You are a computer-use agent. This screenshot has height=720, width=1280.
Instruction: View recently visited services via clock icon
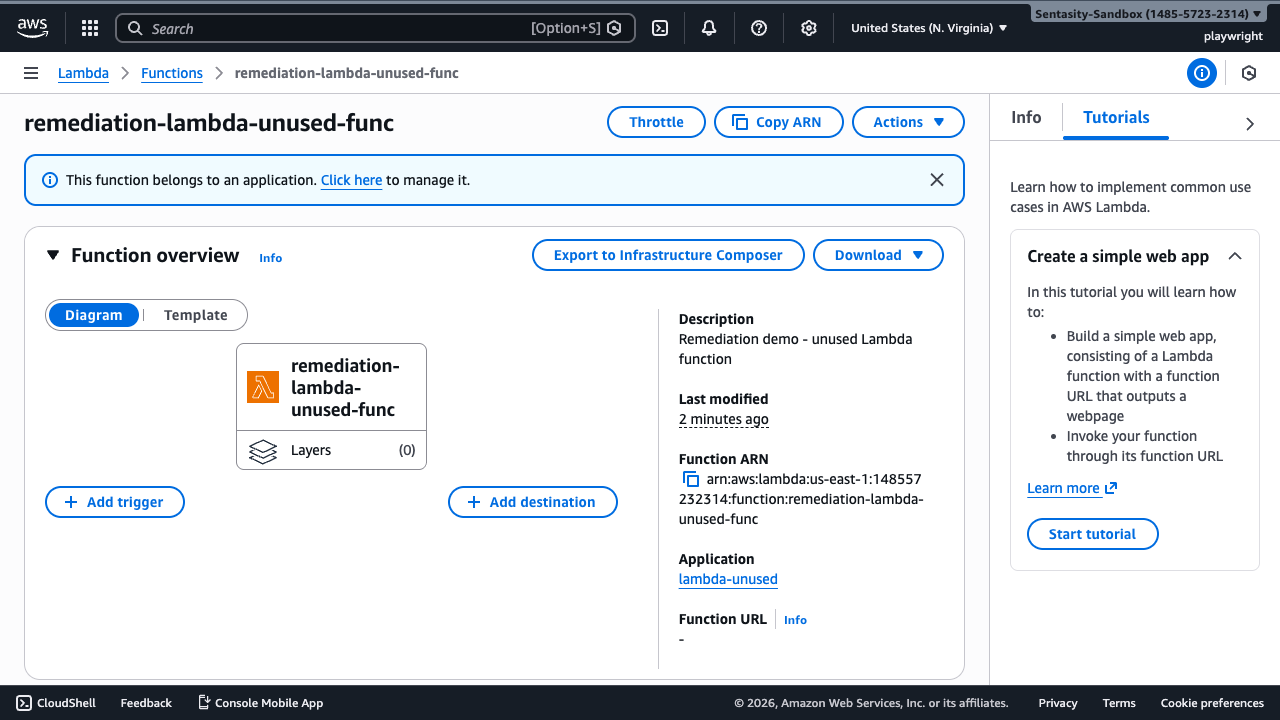(x=1248, y=73)
